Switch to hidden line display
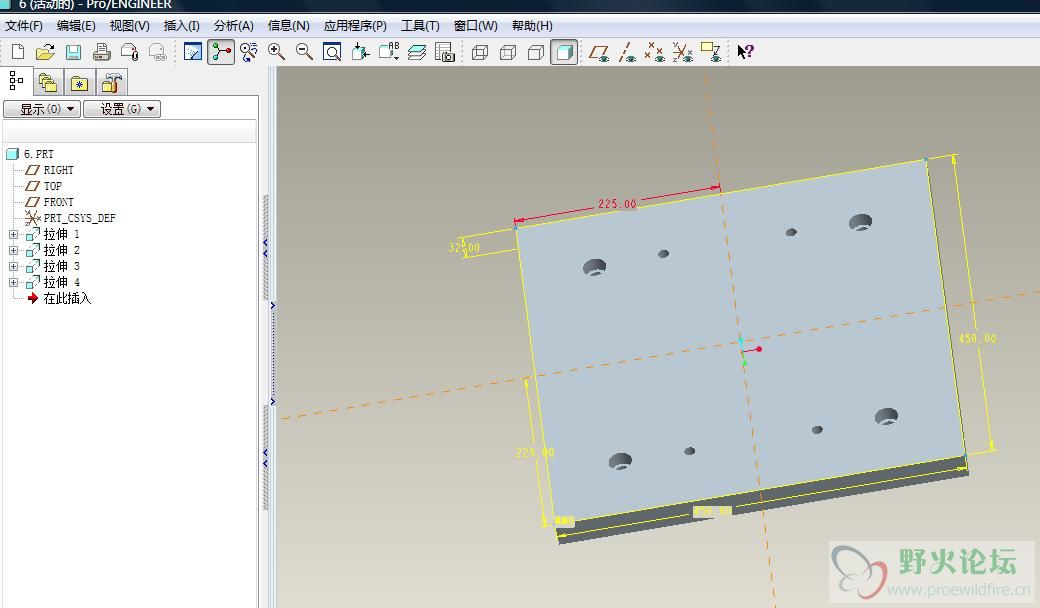This screenshot has width=1040, height=608. [x=508, y=52]
